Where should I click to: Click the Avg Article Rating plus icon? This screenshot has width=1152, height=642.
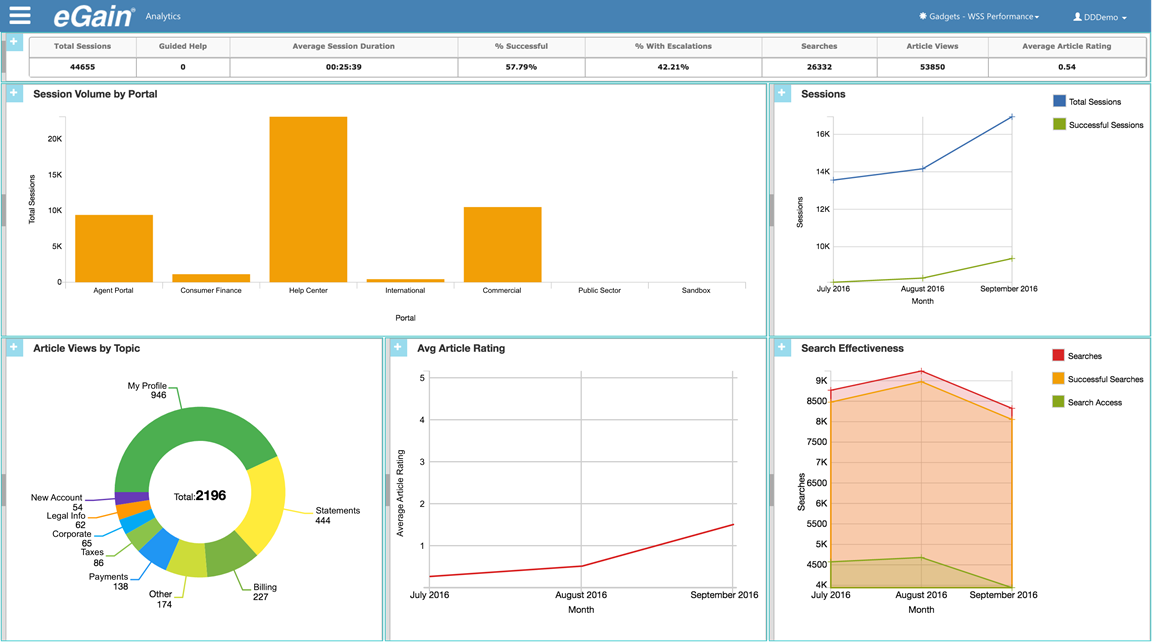pos(398,347)
